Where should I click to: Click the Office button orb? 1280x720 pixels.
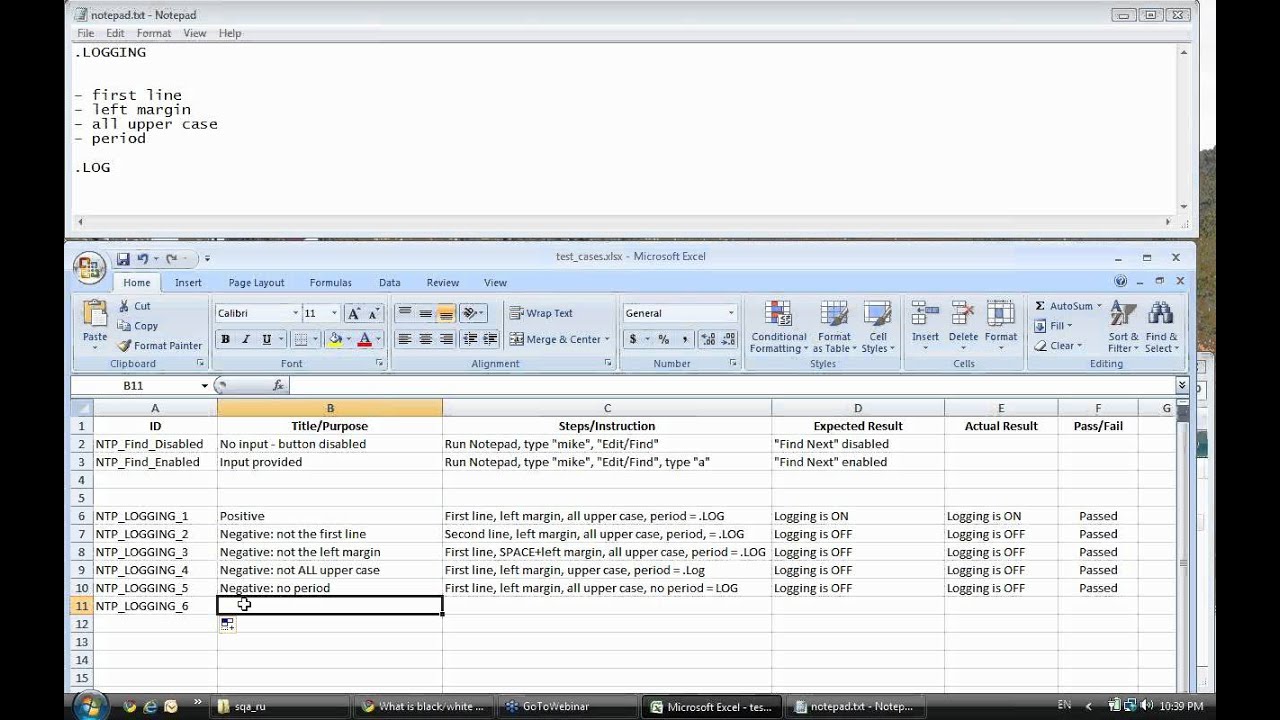click(90, 267)
